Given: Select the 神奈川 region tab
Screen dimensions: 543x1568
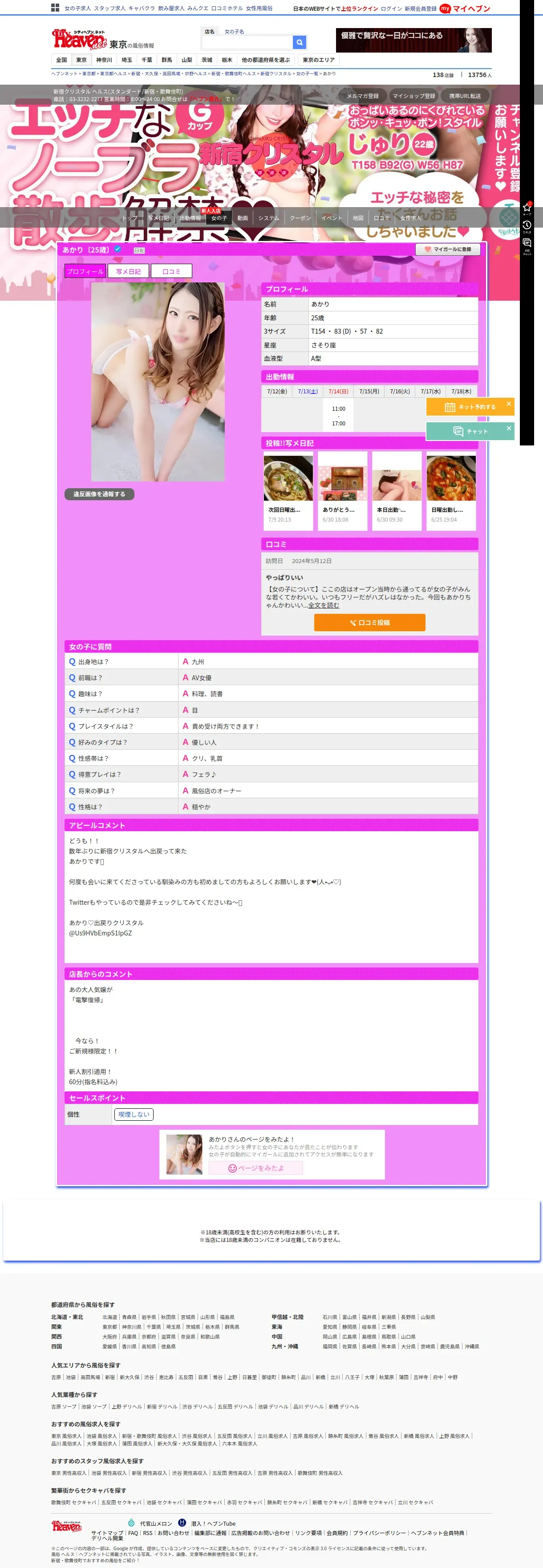Looking at the screenshot, I should [104, 60].
